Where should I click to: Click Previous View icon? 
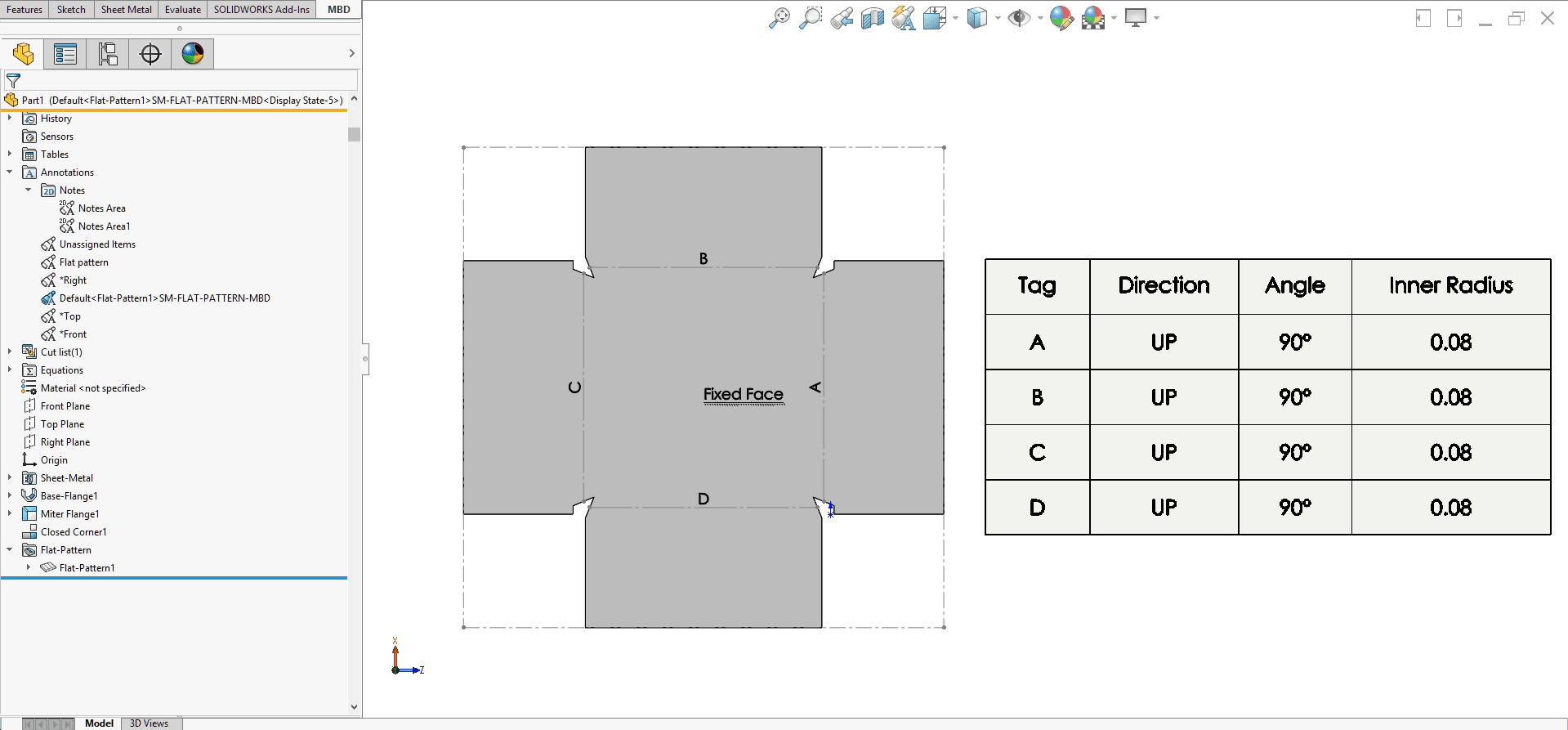[842, 18]
